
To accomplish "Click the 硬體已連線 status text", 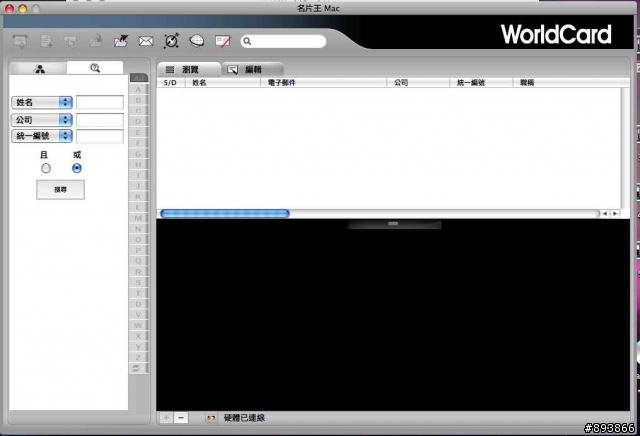I will click(x=244, y=418).
